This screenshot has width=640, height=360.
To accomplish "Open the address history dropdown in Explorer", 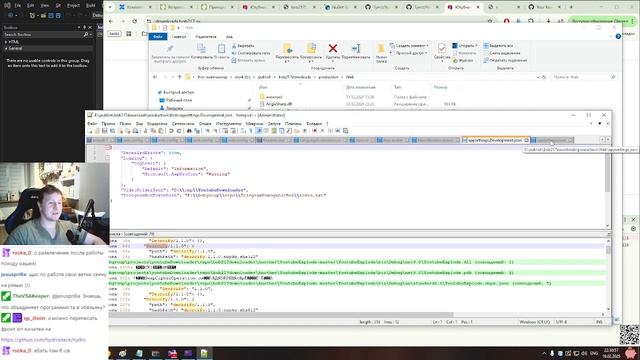I will pos(538,77).
